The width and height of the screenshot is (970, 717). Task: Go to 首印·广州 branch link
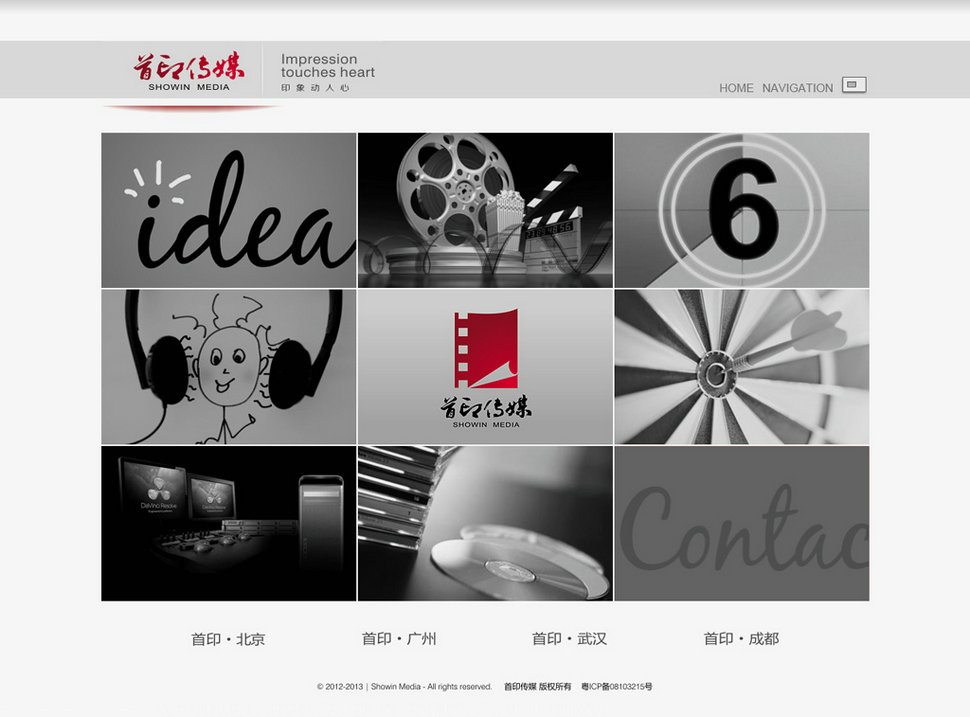(x=399, y=639)
